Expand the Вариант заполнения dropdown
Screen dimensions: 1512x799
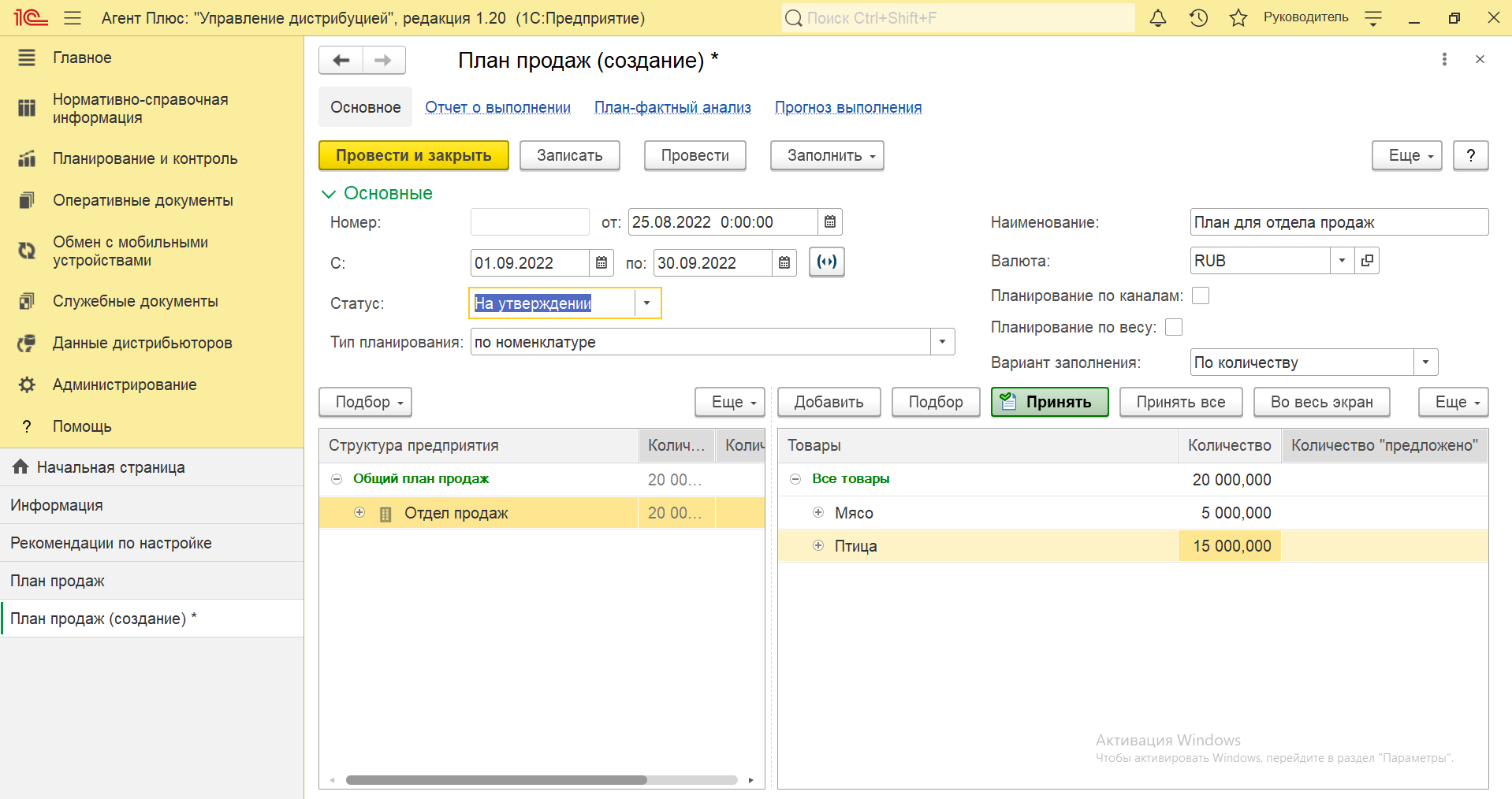(1425, 362)
